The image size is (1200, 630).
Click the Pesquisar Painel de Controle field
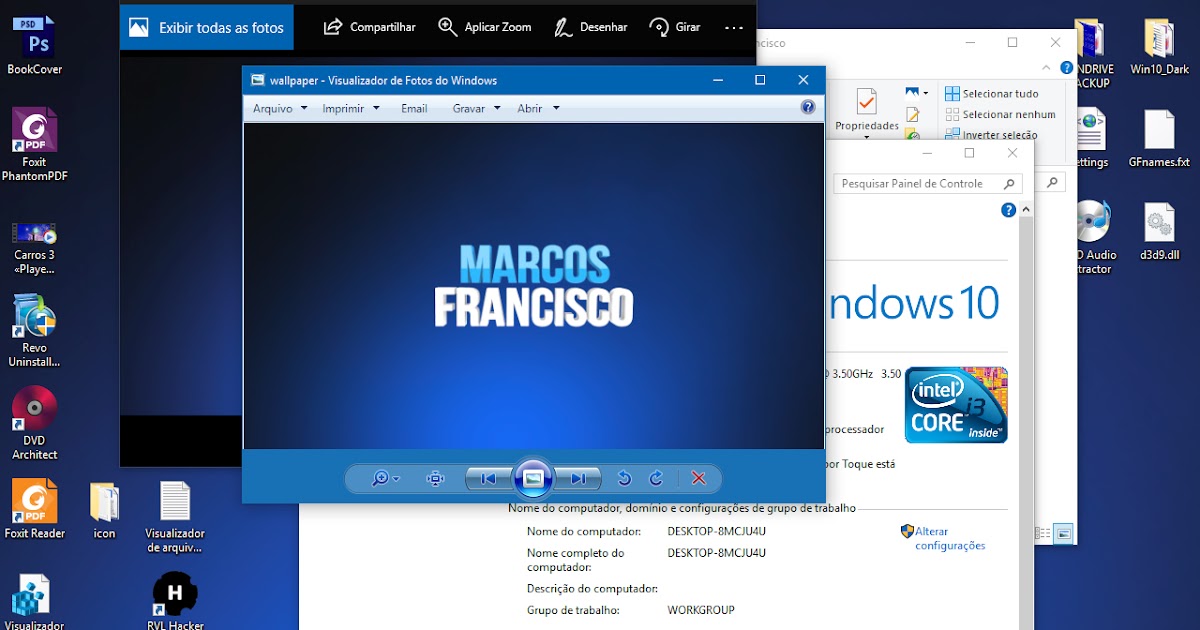tap(927, 183)
